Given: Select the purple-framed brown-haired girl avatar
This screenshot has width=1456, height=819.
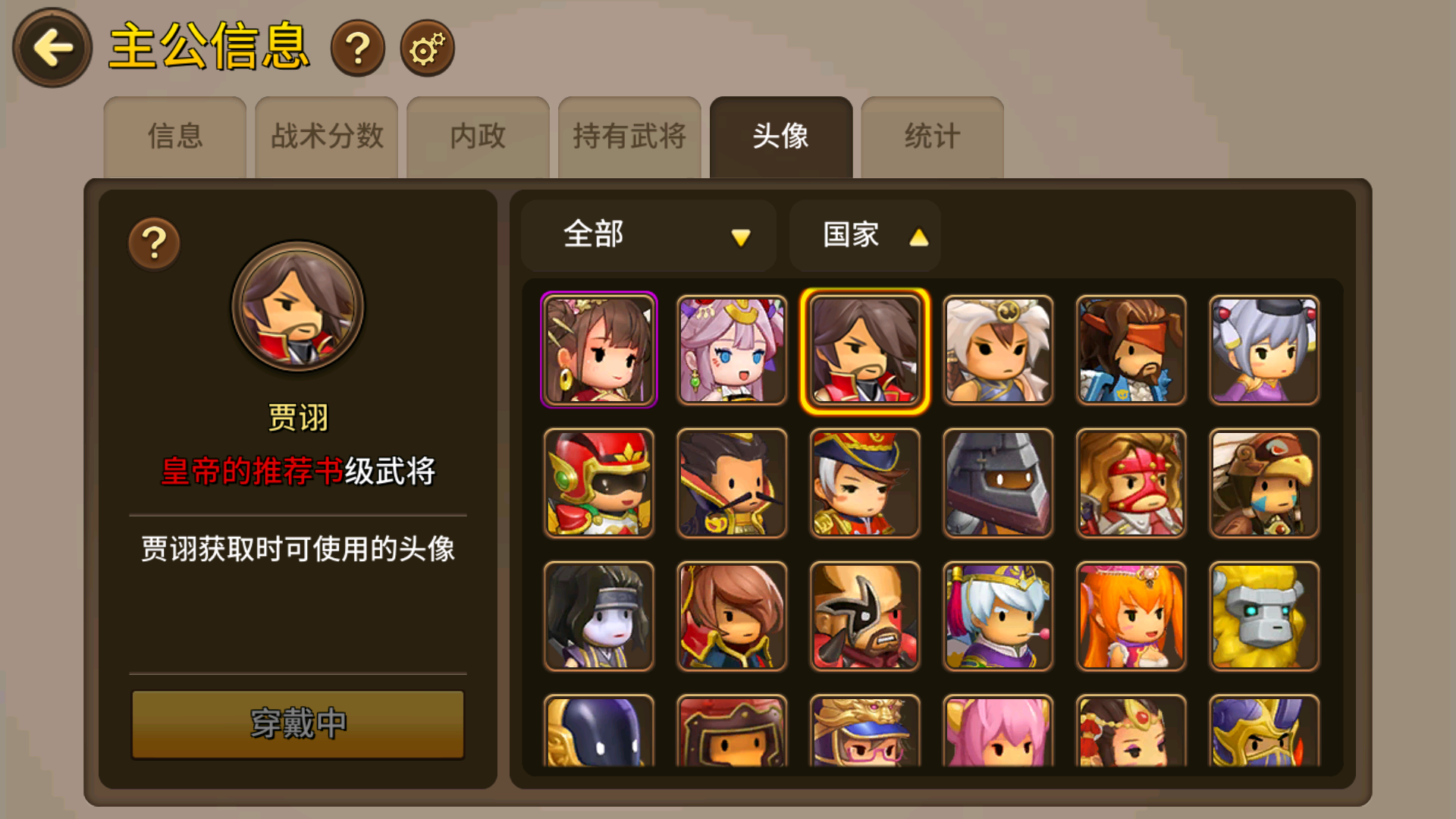Looking at the screenshot, I should 599,350.
